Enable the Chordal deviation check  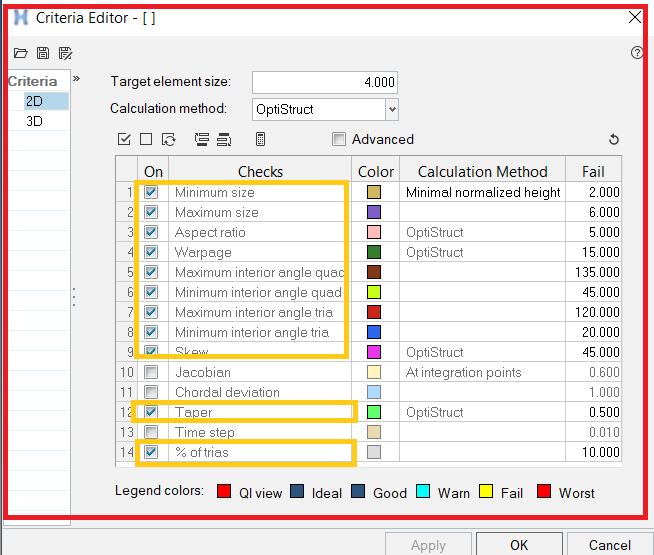point(151,392)
